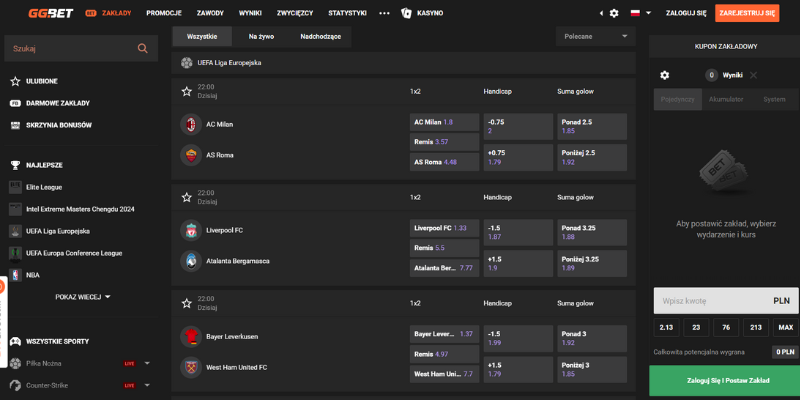Open the top bar settings gear
The height and width of the screenshot is (400, 800).
(614, 13)
